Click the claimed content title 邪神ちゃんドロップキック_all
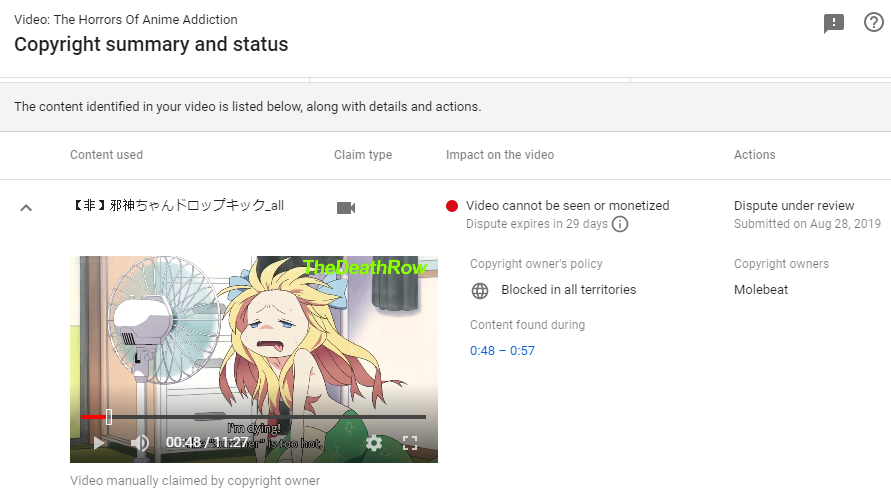The width and height of the screenshot is (891, 495). point(178,205)
